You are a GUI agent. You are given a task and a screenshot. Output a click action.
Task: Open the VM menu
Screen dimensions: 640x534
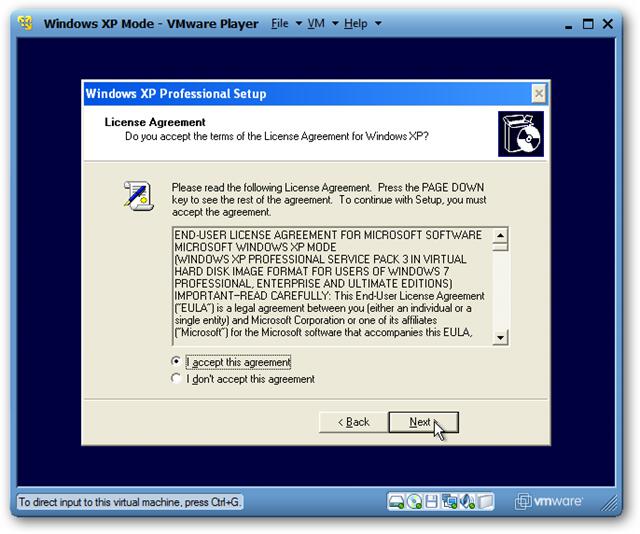point(316,24)
